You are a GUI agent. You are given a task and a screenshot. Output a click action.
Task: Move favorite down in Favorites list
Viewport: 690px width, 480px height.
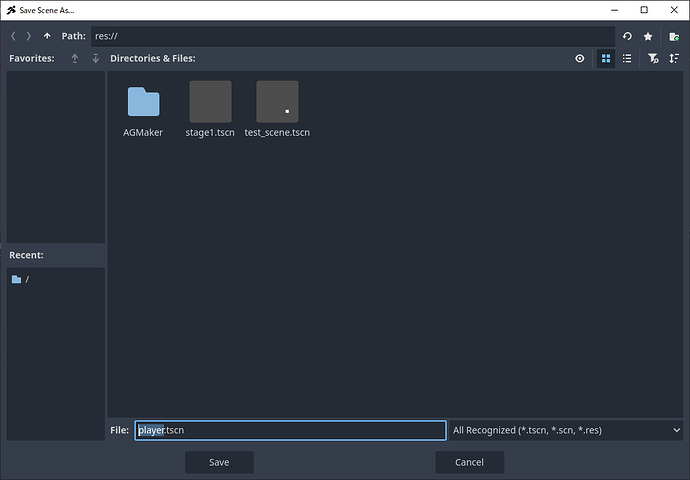[x=96, y=59]
